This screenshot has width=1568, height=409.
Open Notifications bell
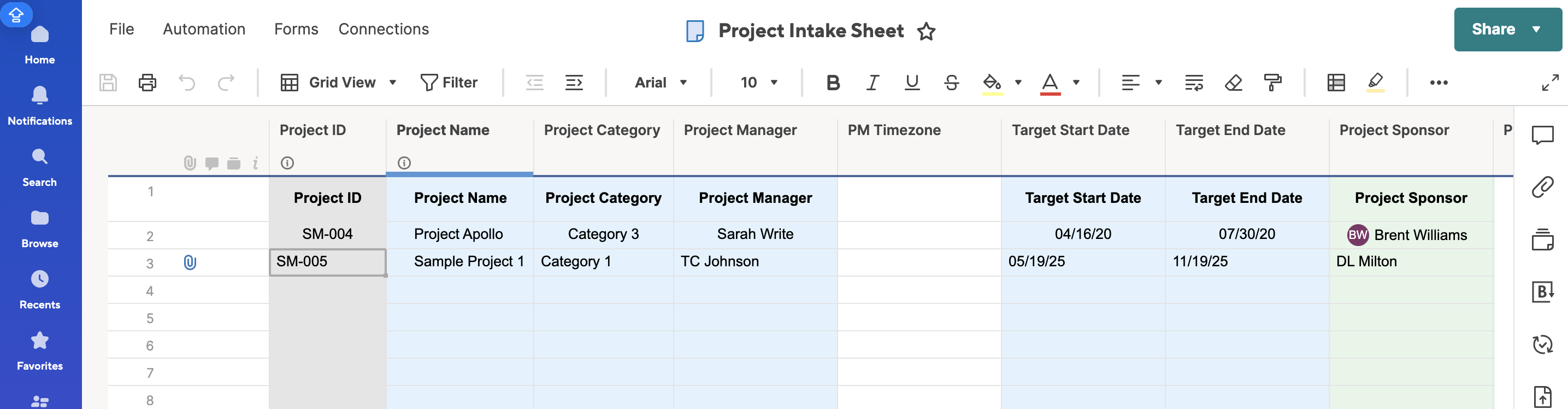point(39,106)
